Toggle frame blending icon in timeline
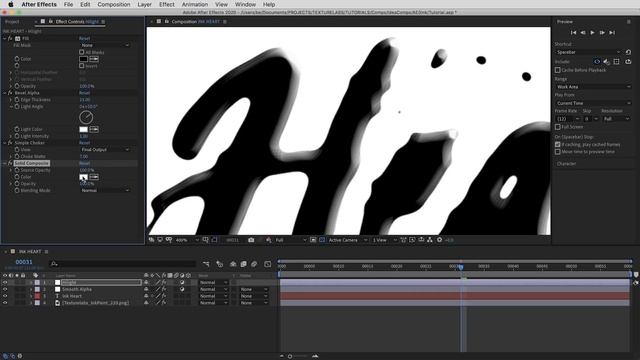This screenshot has width=640, height=360. (244, 264)
